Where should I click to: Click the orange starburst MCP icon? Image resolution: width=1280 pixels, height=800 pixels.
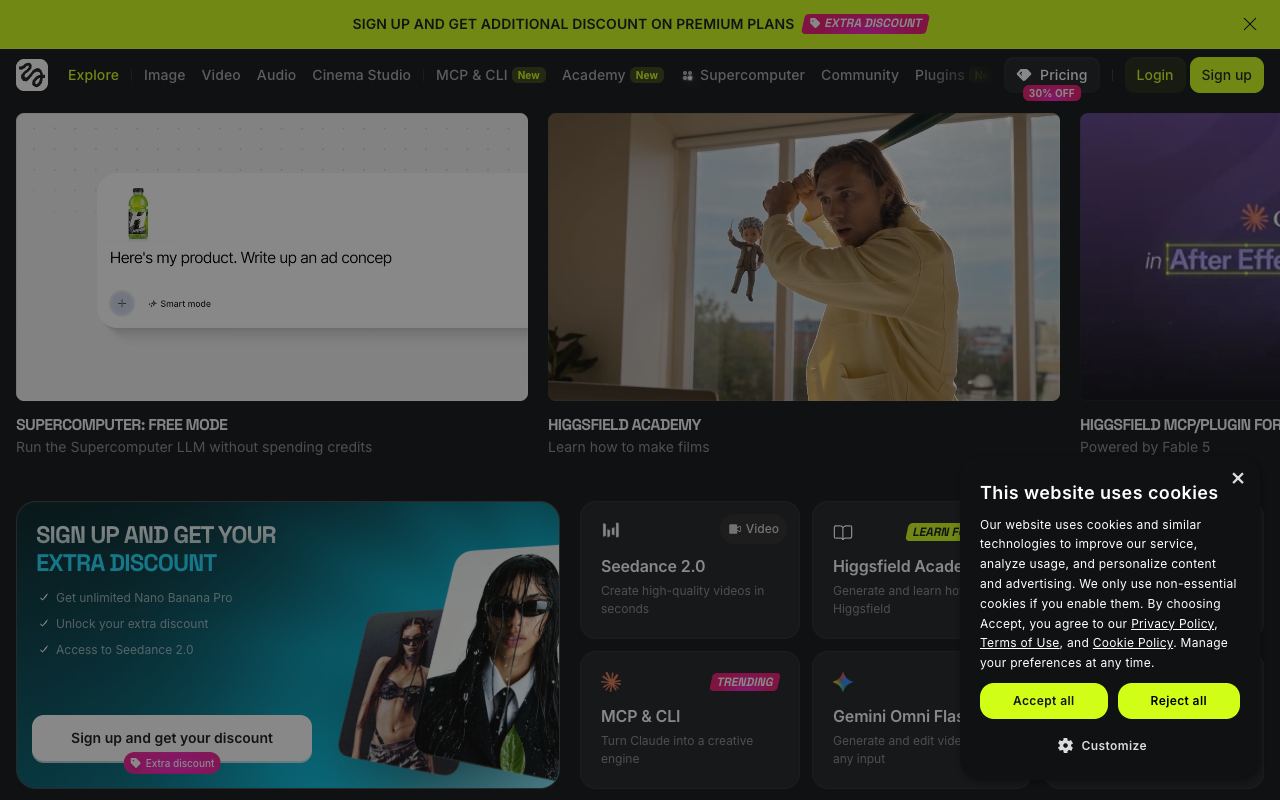point(611,682)
